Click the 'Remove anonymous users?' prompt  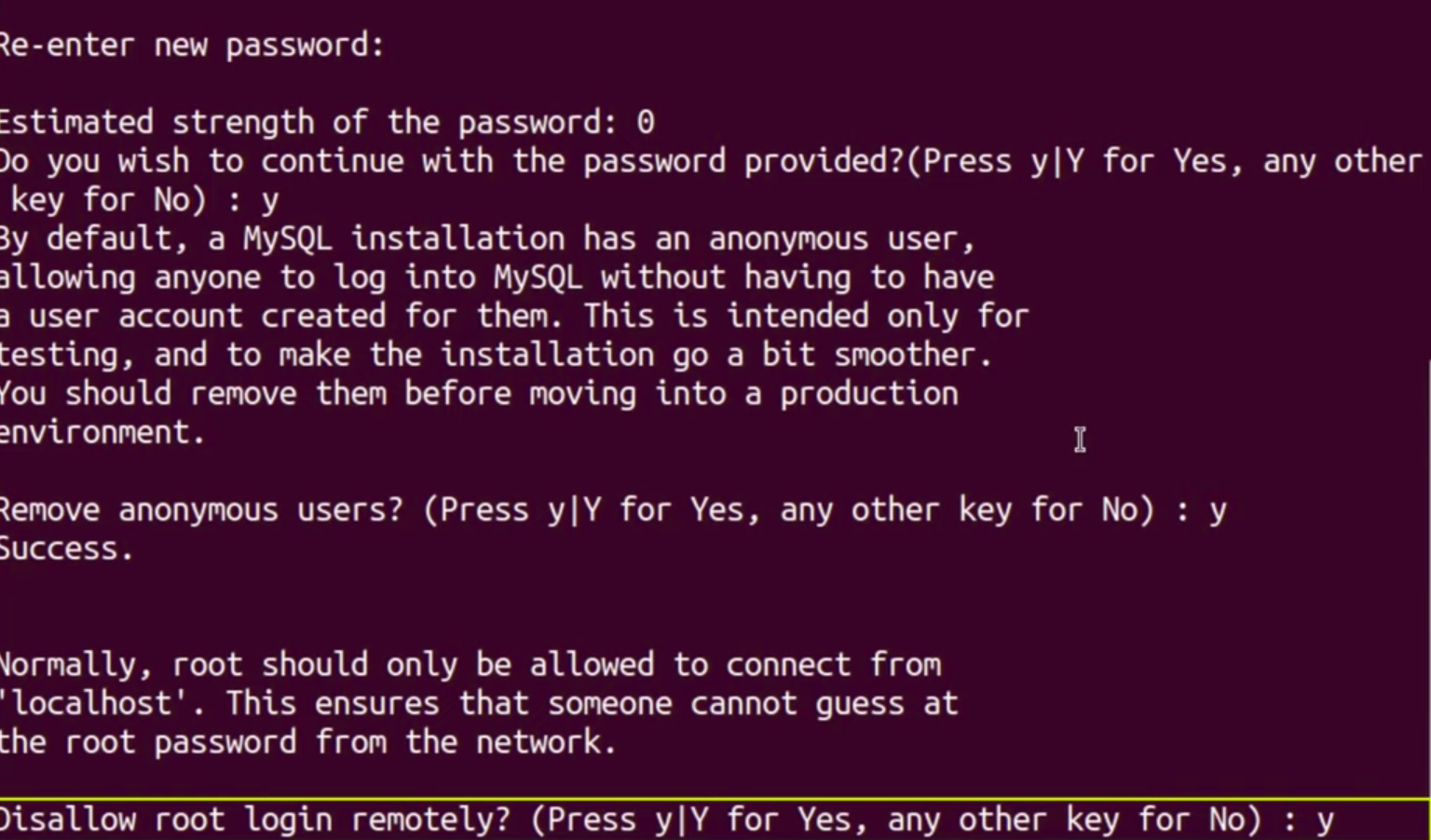click(x=200, y=510)
